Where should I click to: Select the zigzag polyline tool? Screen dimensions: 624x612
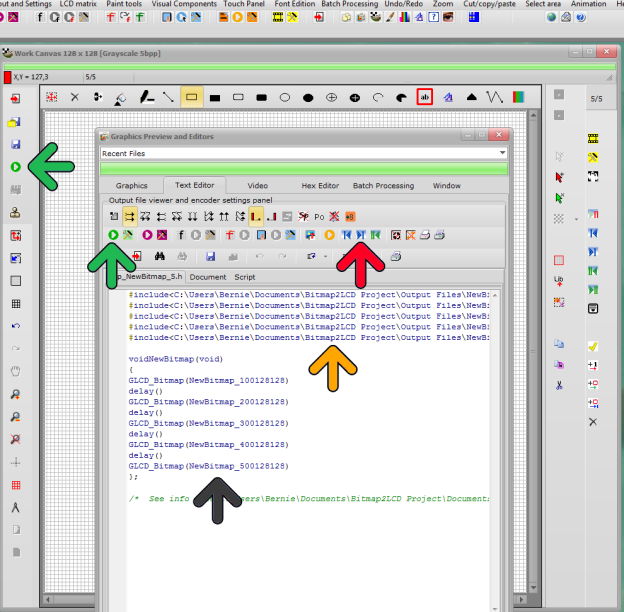coord(494,97)
